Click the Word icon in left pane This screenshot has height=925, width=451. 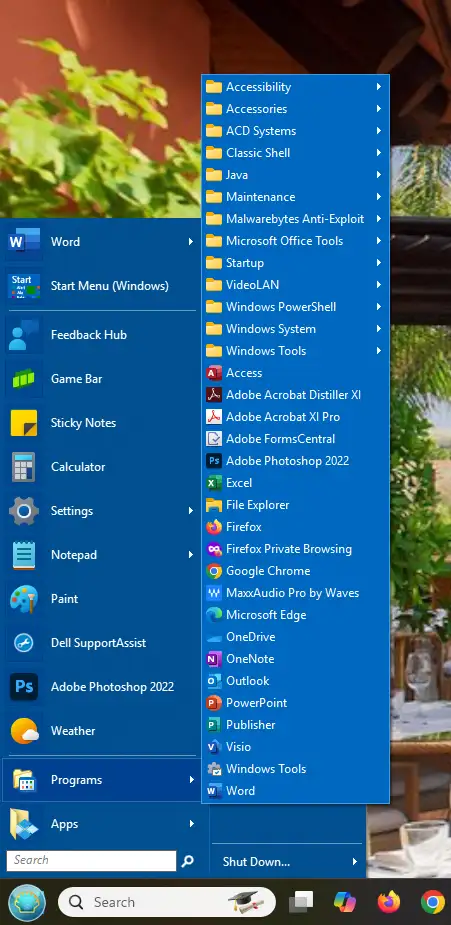coord(24,242)
